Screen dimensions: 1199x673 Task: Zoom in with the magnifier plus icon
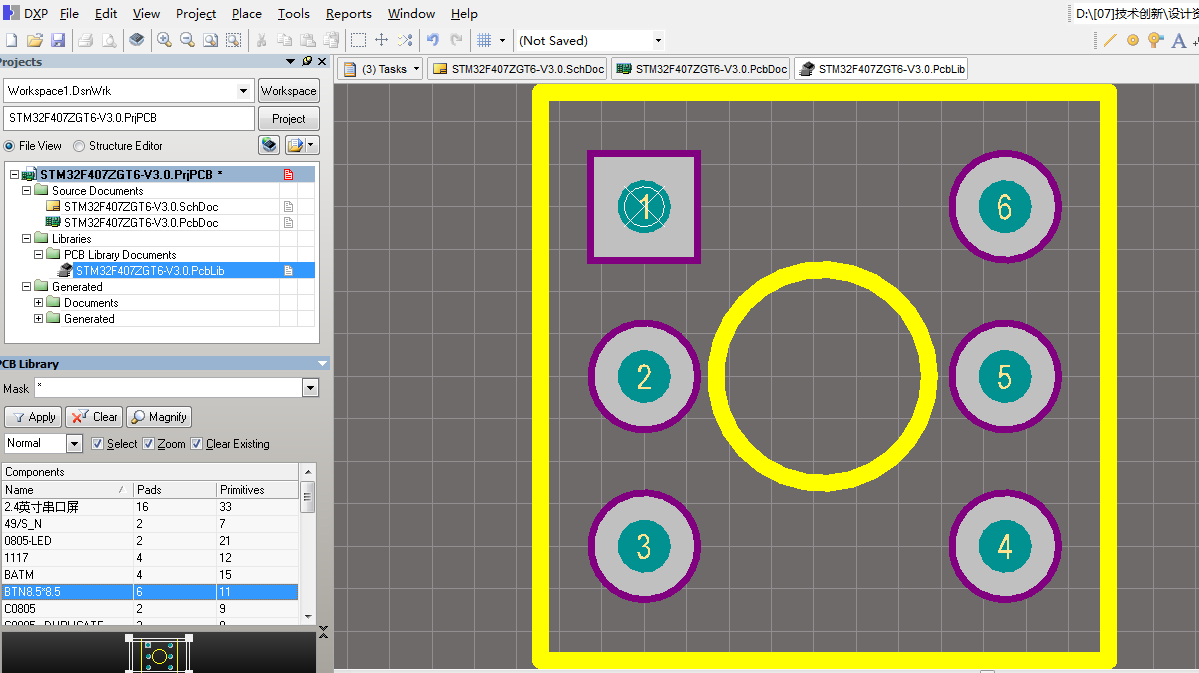coord(164,41)
